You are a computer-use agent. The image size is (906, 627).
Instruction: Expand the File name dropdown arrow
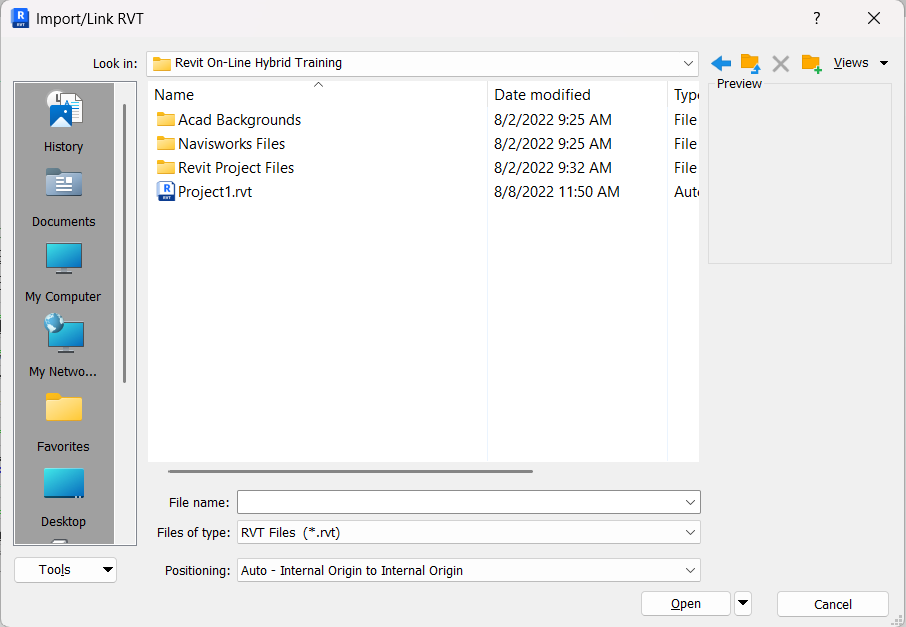coord(690,502)
